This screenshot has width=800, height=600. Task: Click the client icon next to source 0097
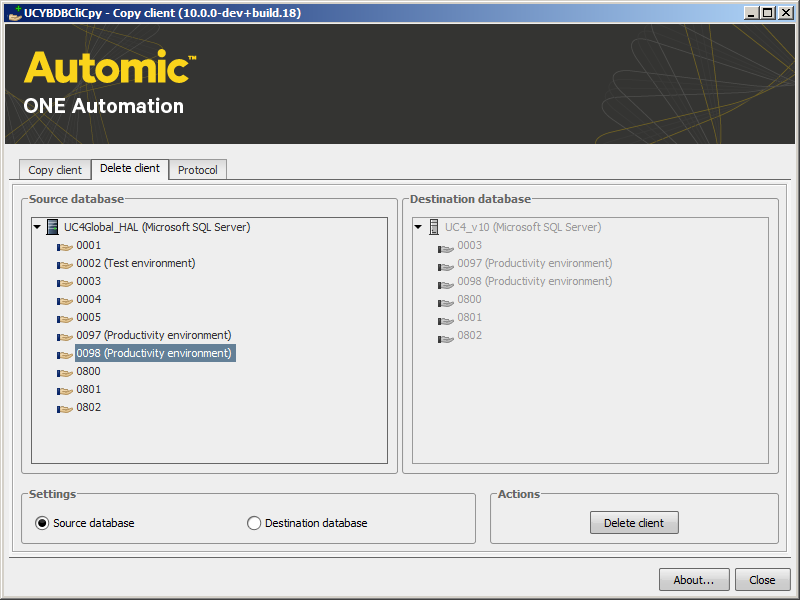(x=64, y=337)
